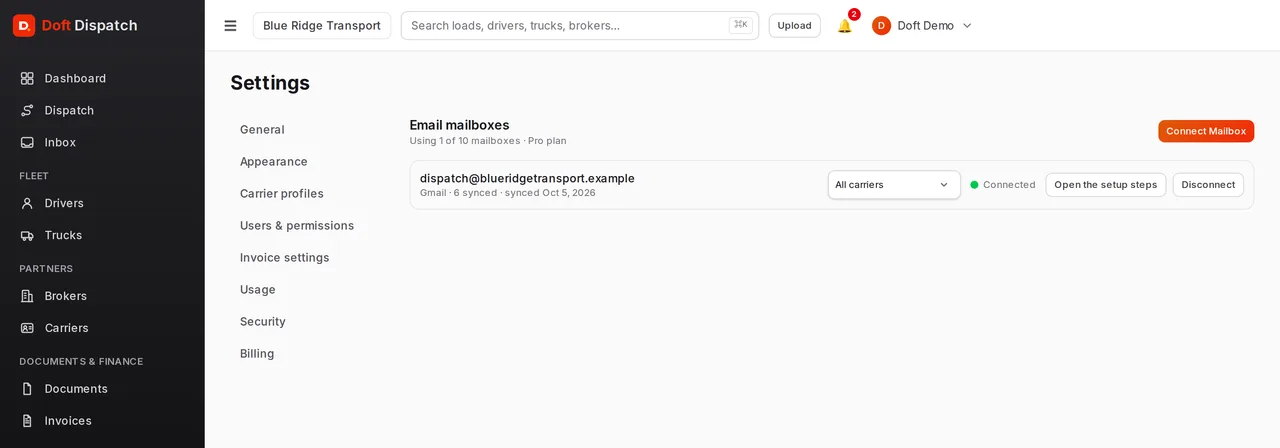Click the Dispatch route icon in sidebar
The image size is (1280, 448).
point(27,110)
